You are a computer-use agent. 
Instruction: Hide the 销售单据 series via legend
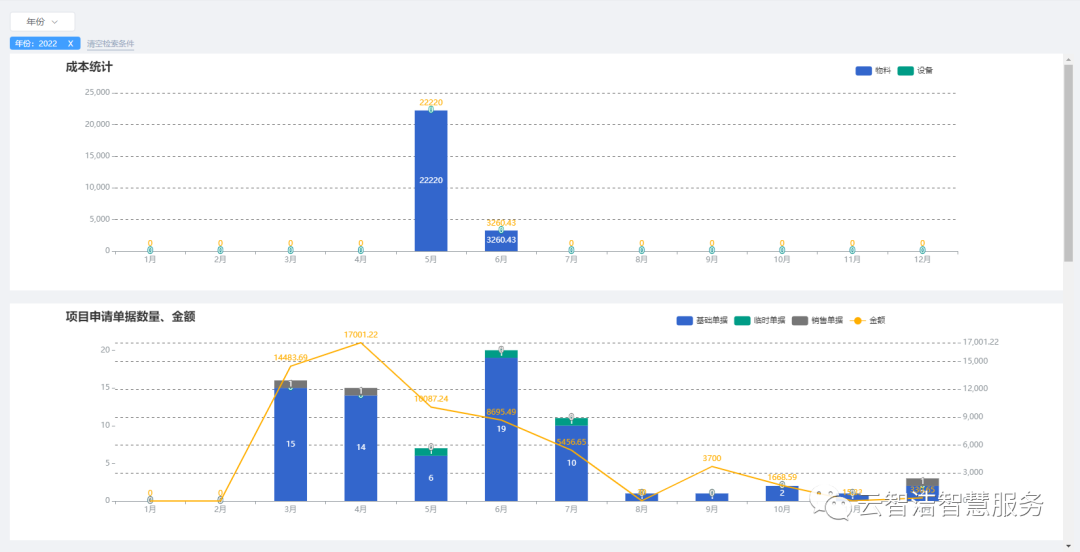pyautogui.click(x=799, y=321)
